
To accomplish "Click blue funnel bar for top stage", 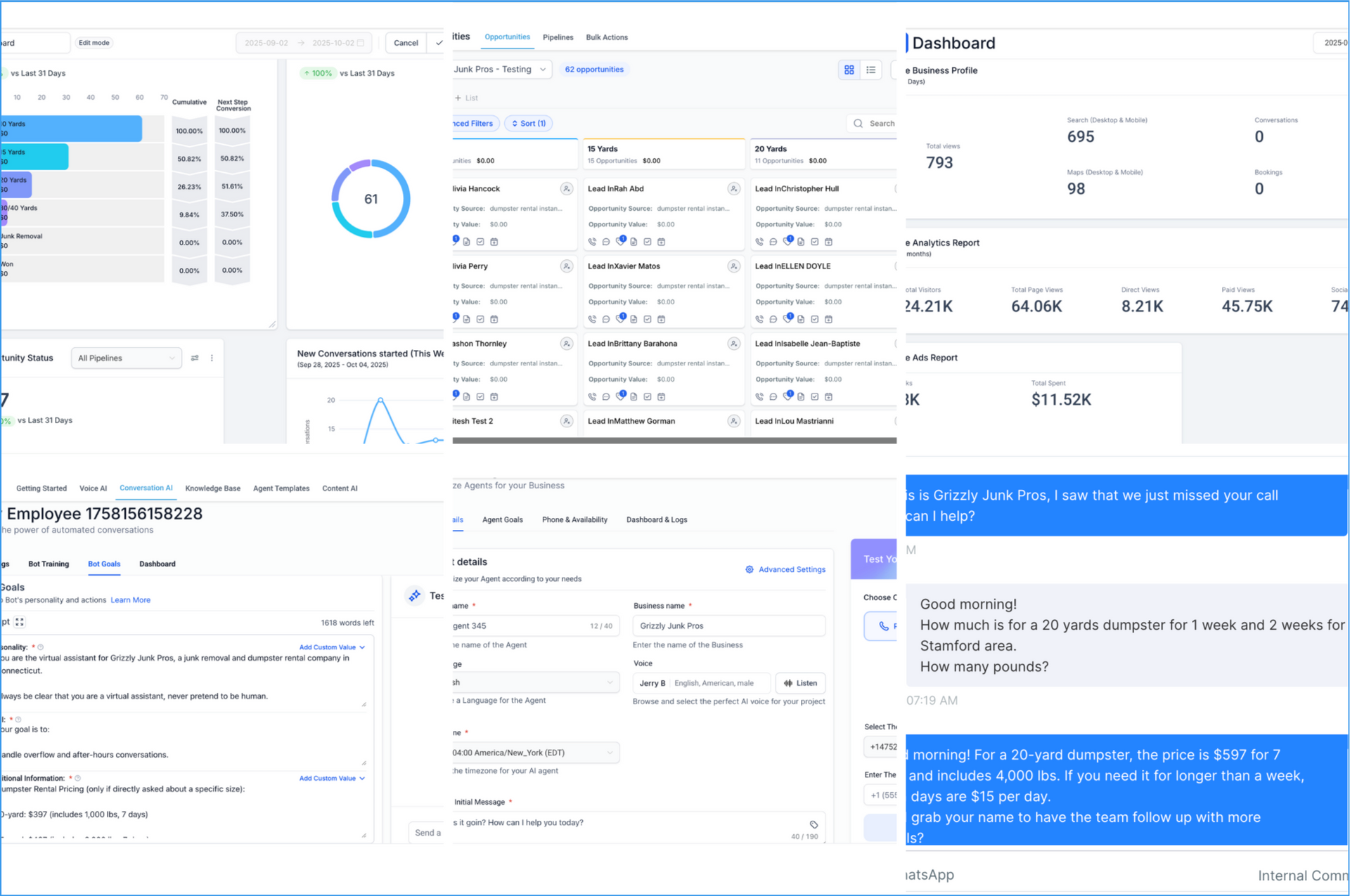I will [70, 129].
